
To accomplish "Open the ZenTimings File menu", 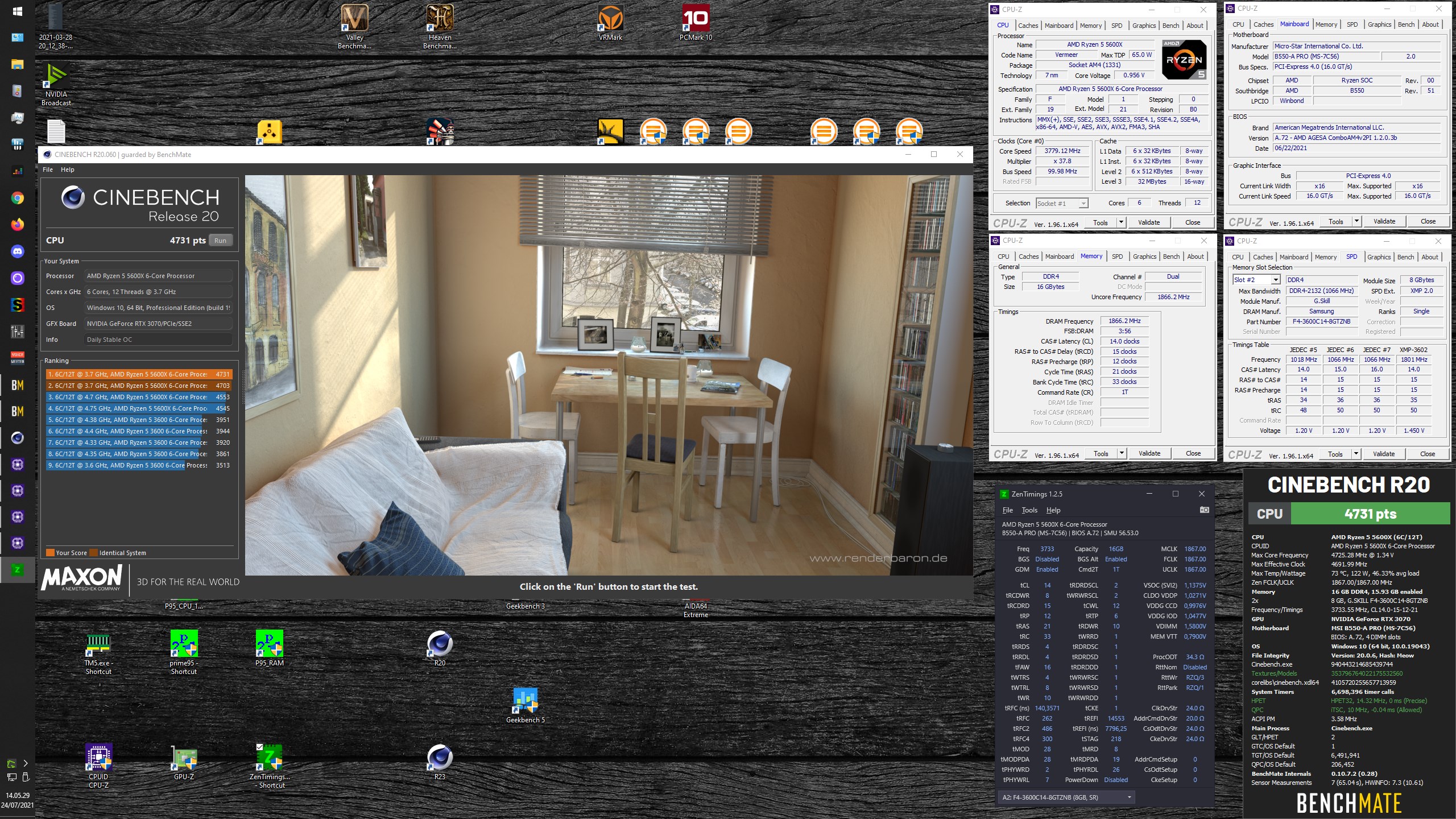I will coord(1008,510).
